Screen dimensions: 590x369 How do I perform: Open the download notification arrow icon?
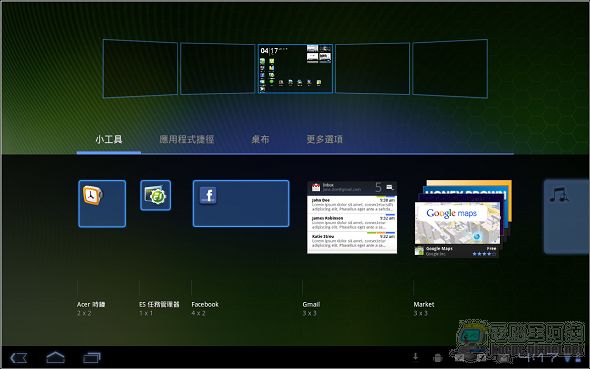[415, 356]
